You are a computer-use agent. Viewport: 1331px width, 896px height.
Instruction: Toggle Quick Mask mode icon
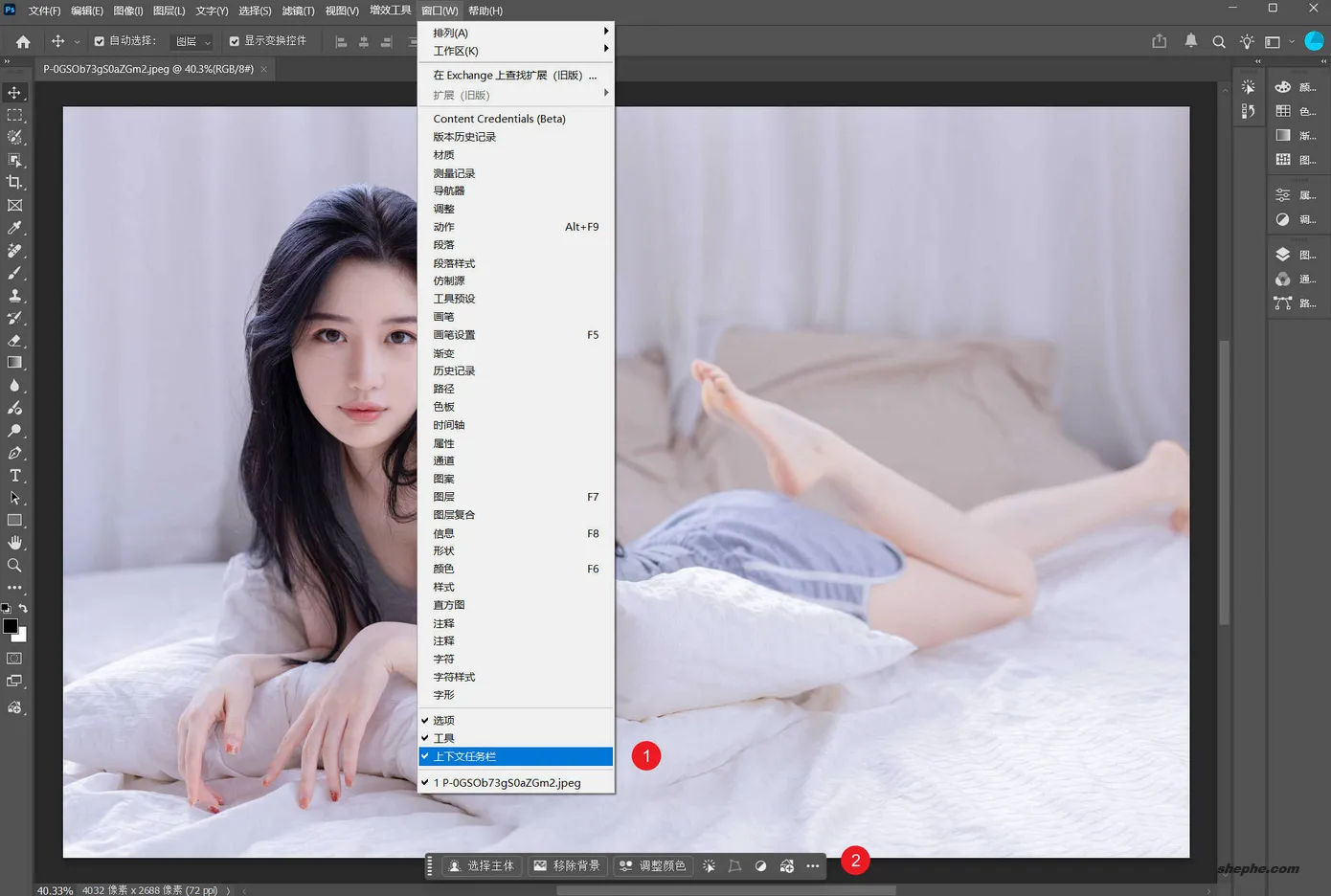point(14,659)
